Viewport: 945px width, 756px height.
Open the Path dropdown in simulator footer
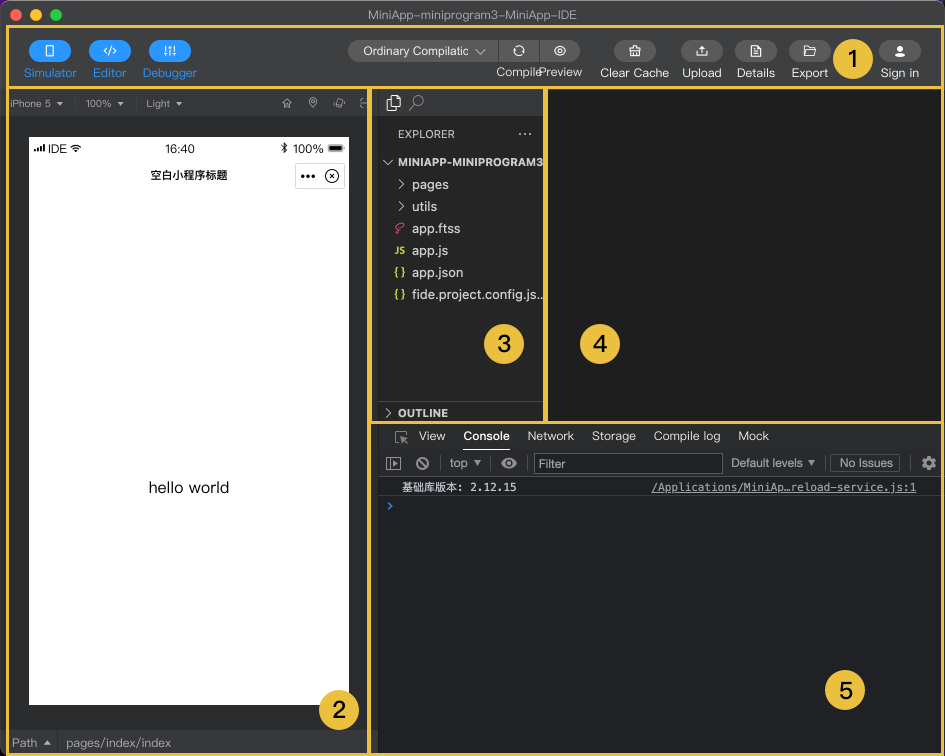point(31,743)
